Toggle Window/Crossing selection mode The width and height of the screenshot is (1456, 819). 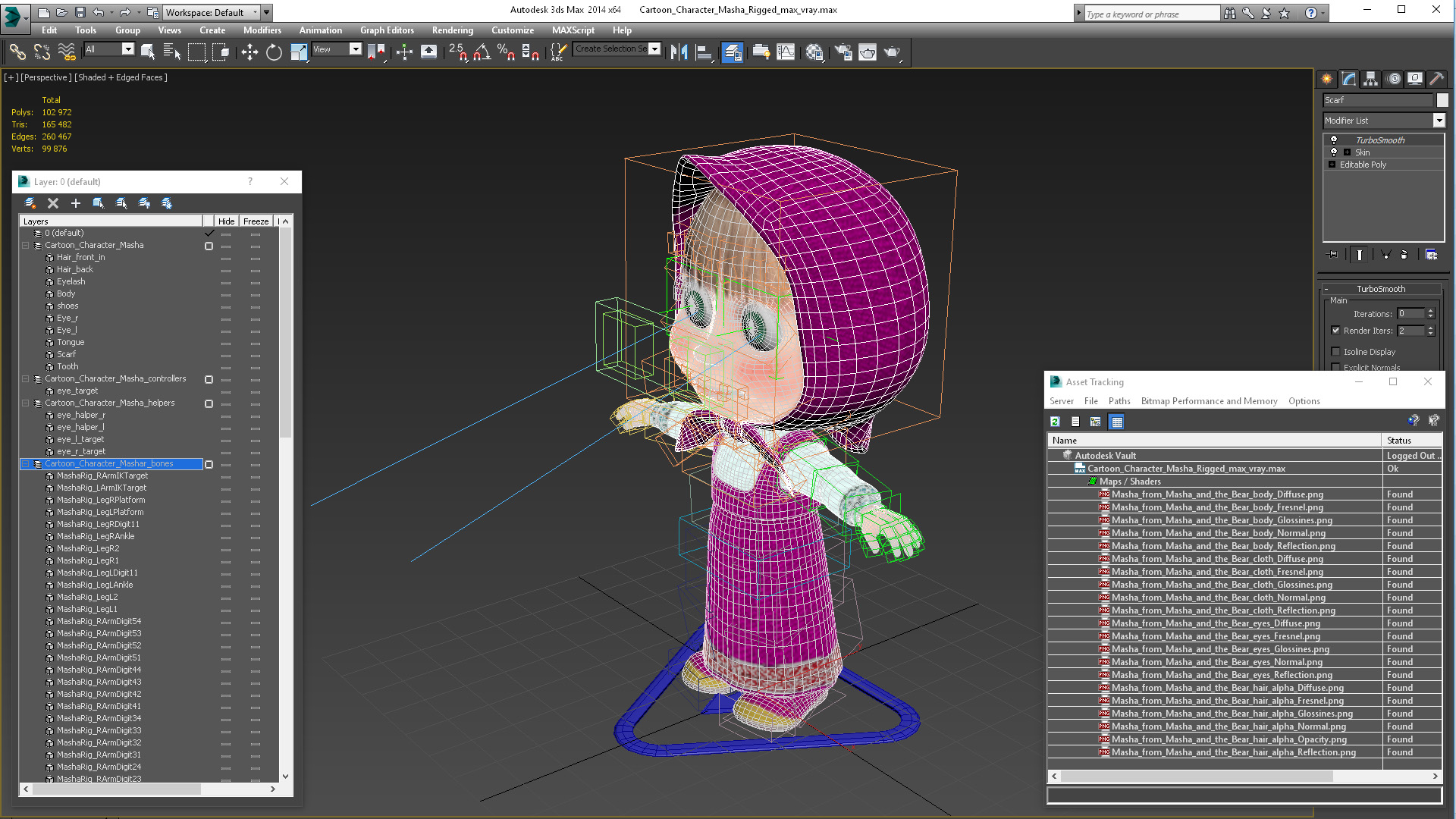pyautogui.click(x=221, y=52)
